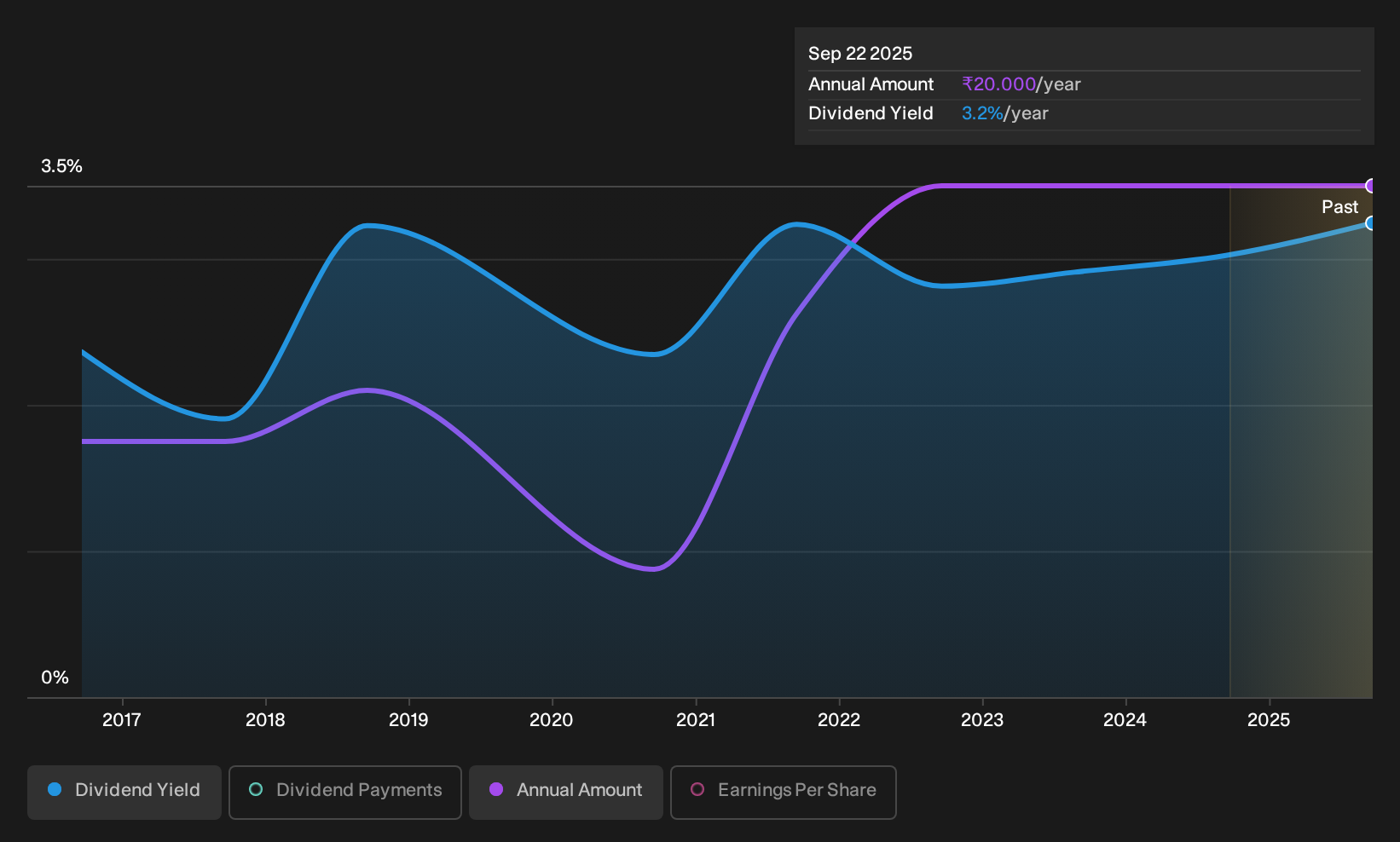Select the purple Annual Amount endpoint marker

(x=1371, y=186)
